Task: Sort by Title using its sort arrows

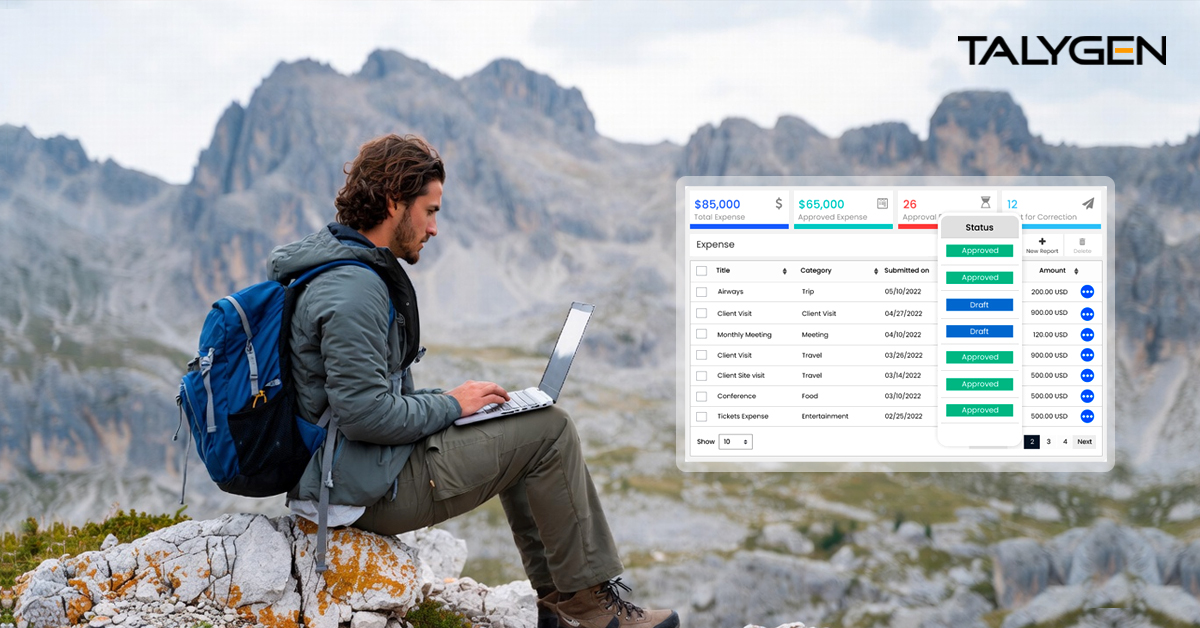Action: click(785, 271)
